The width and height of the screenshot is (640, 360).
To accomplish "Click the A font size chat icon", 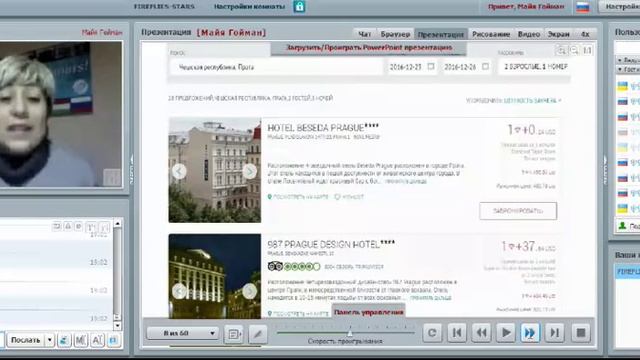I will coord(98,340).
